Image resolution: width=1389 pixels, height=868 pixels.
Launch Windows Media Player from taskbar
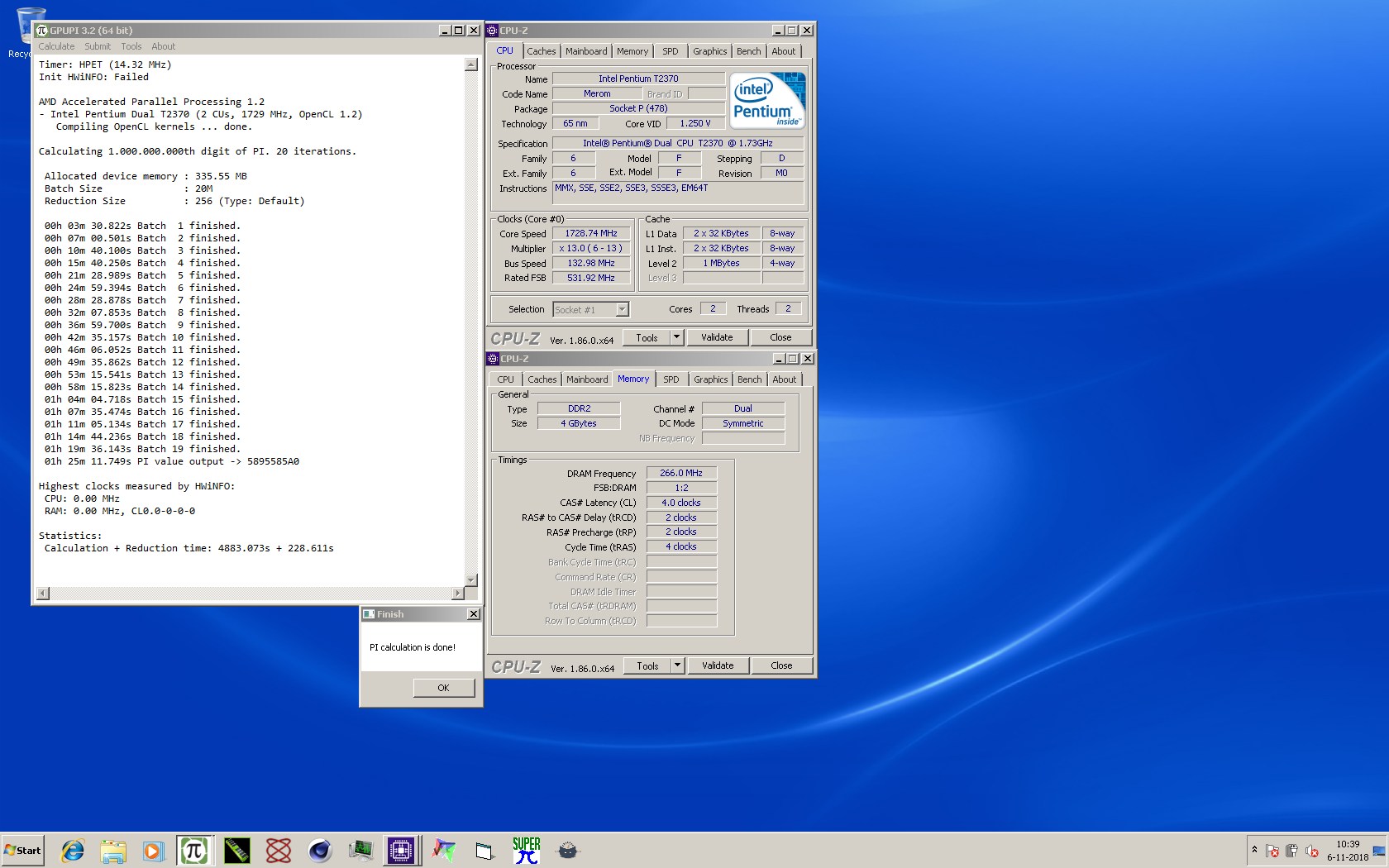[153, 851]
